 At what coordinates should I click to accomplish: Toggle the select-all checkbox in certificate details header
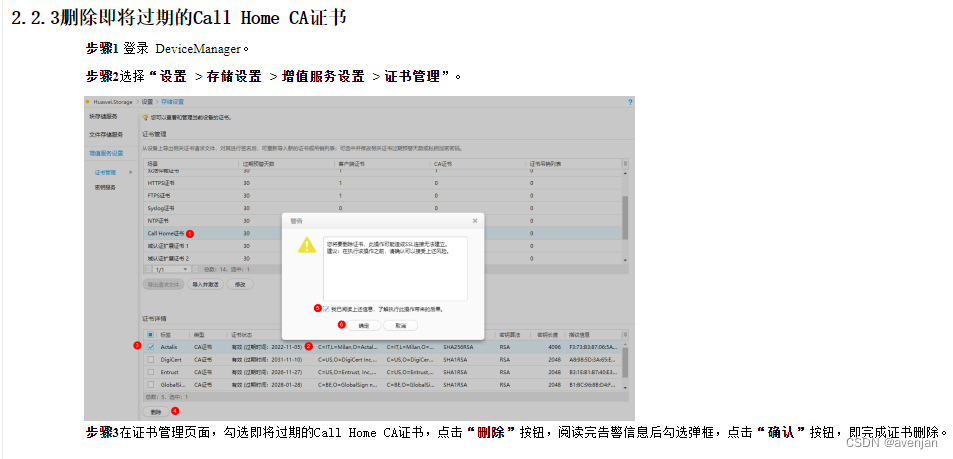[x=151, y=335]
